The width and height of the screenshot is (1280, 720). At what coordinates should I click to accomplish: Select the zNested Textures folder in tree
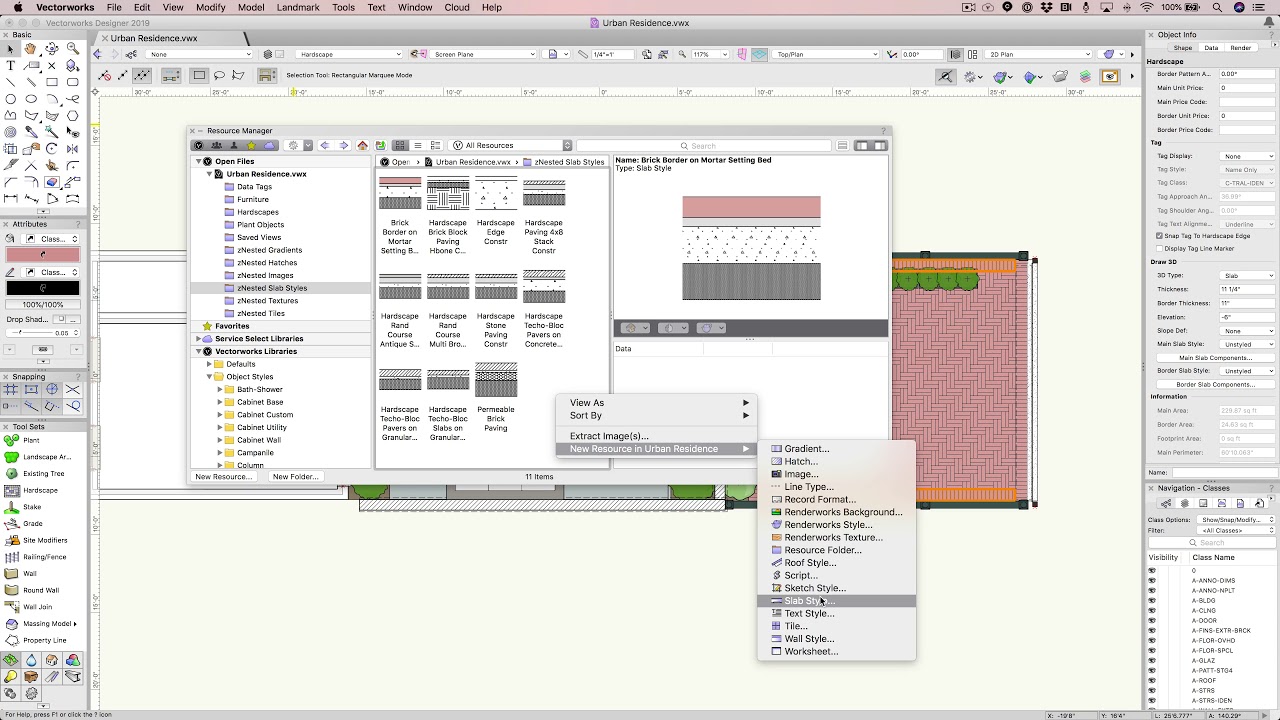pos(267,300)
